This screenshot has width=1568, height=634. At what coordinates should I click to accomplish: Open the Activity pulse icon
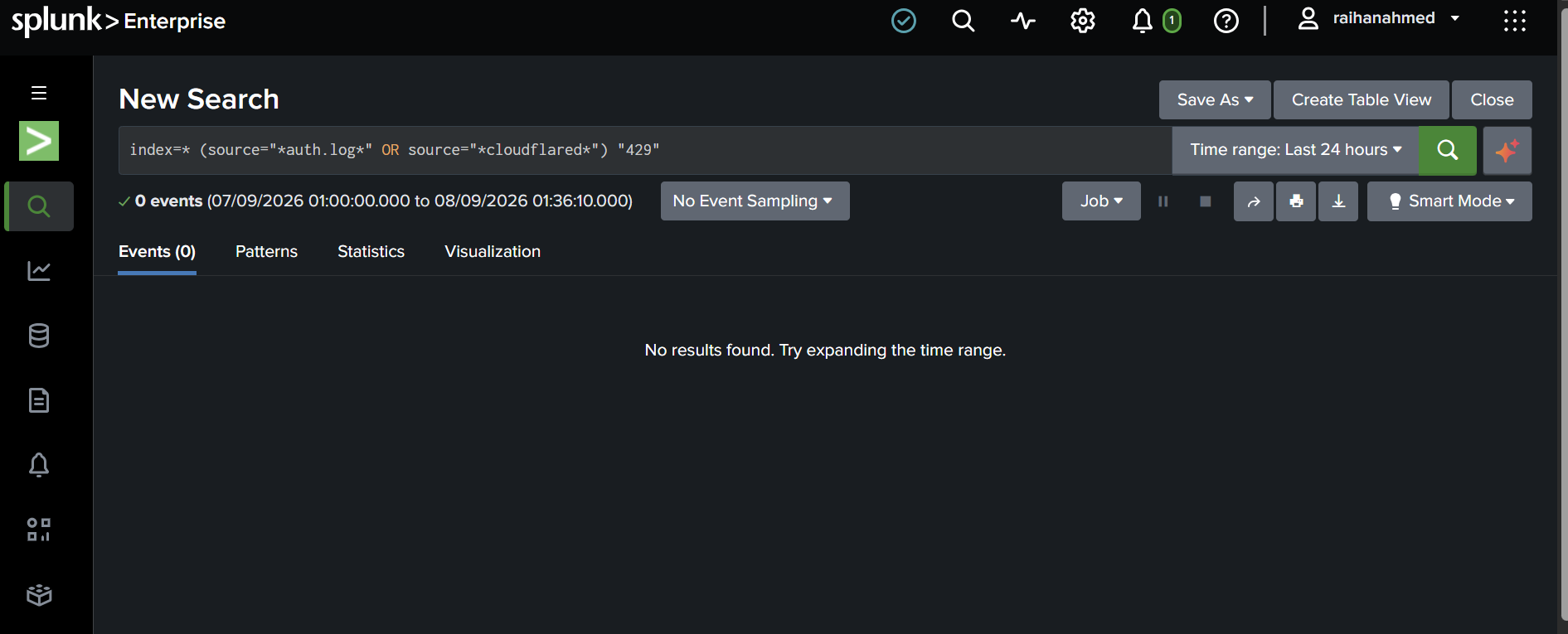[1023, 21]
